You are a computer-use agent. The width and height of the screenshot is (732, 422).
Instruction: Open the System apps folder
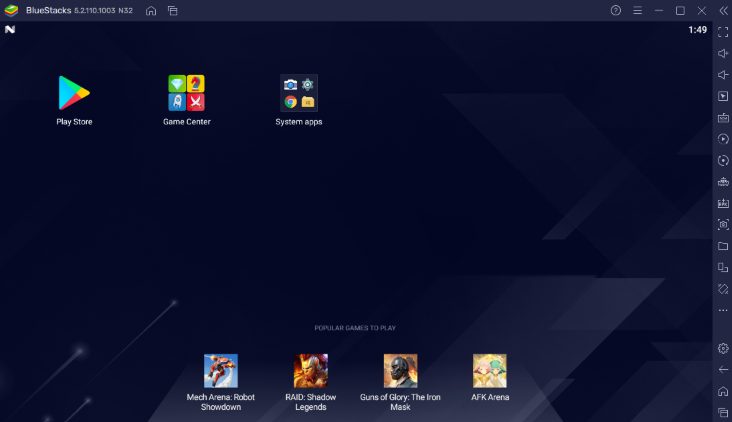(x=299, y=93)
